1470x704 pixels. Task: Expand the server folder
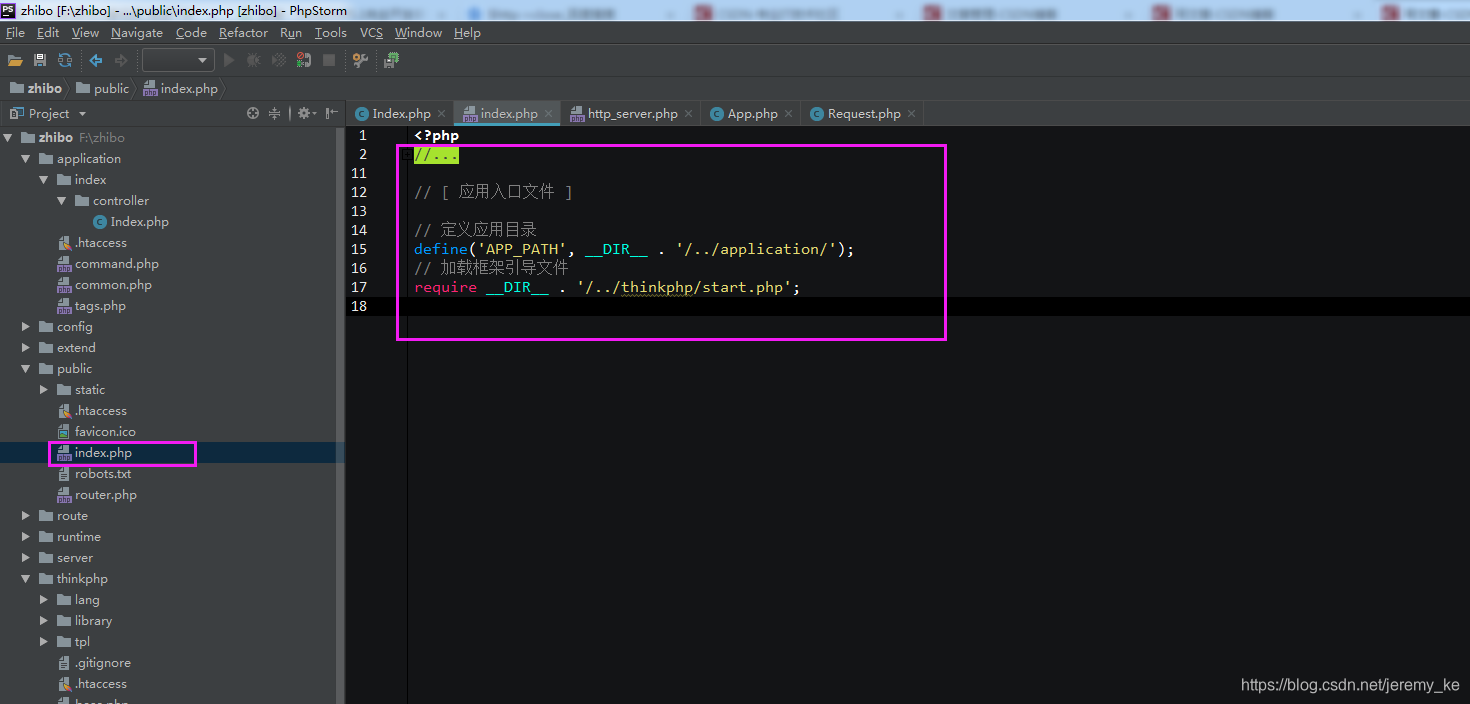[x=27, y=558]
